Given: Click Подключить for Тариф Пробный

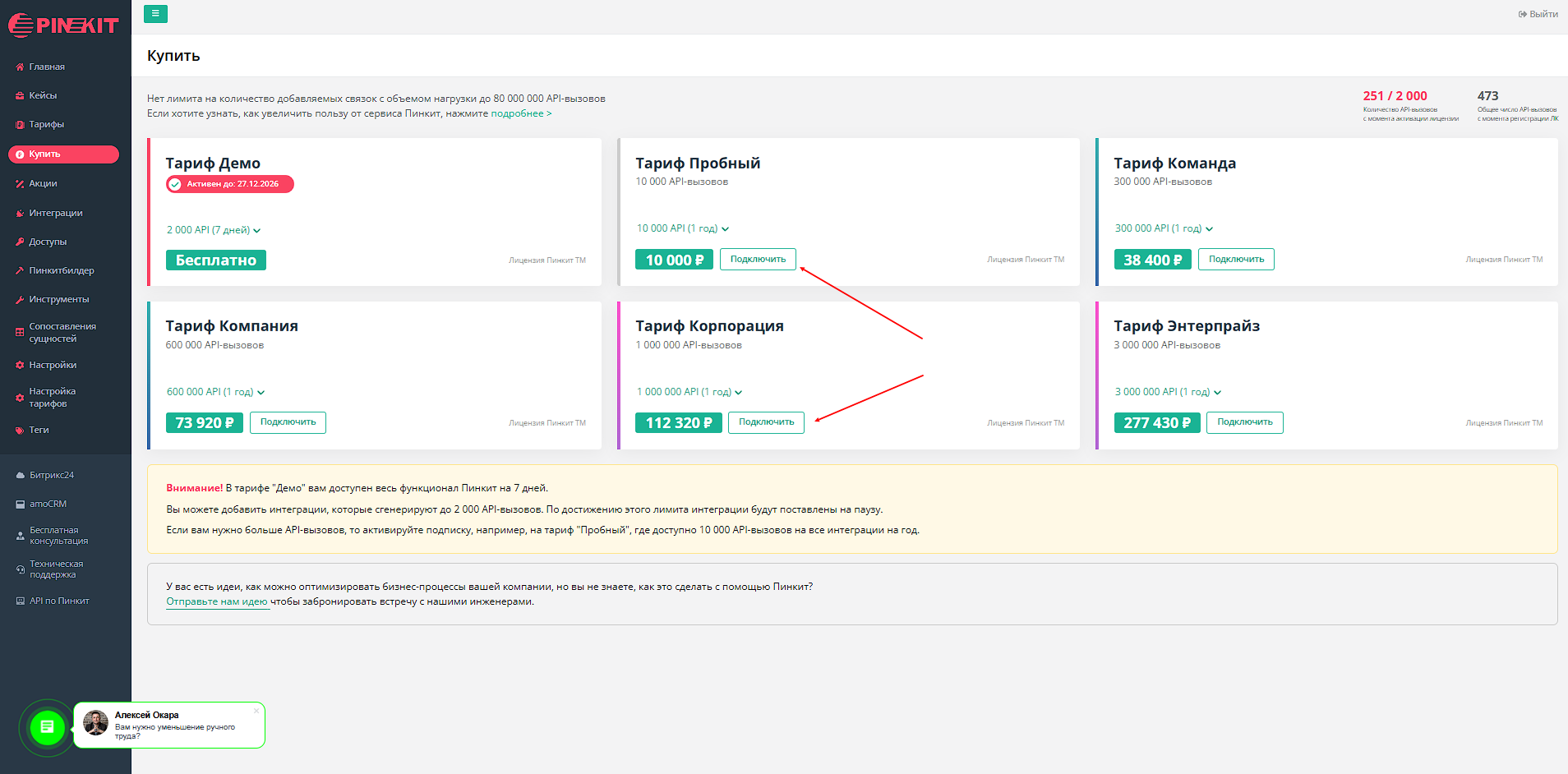Looking at the screenshot, I should pyautogui.click(x=758, y=260).
